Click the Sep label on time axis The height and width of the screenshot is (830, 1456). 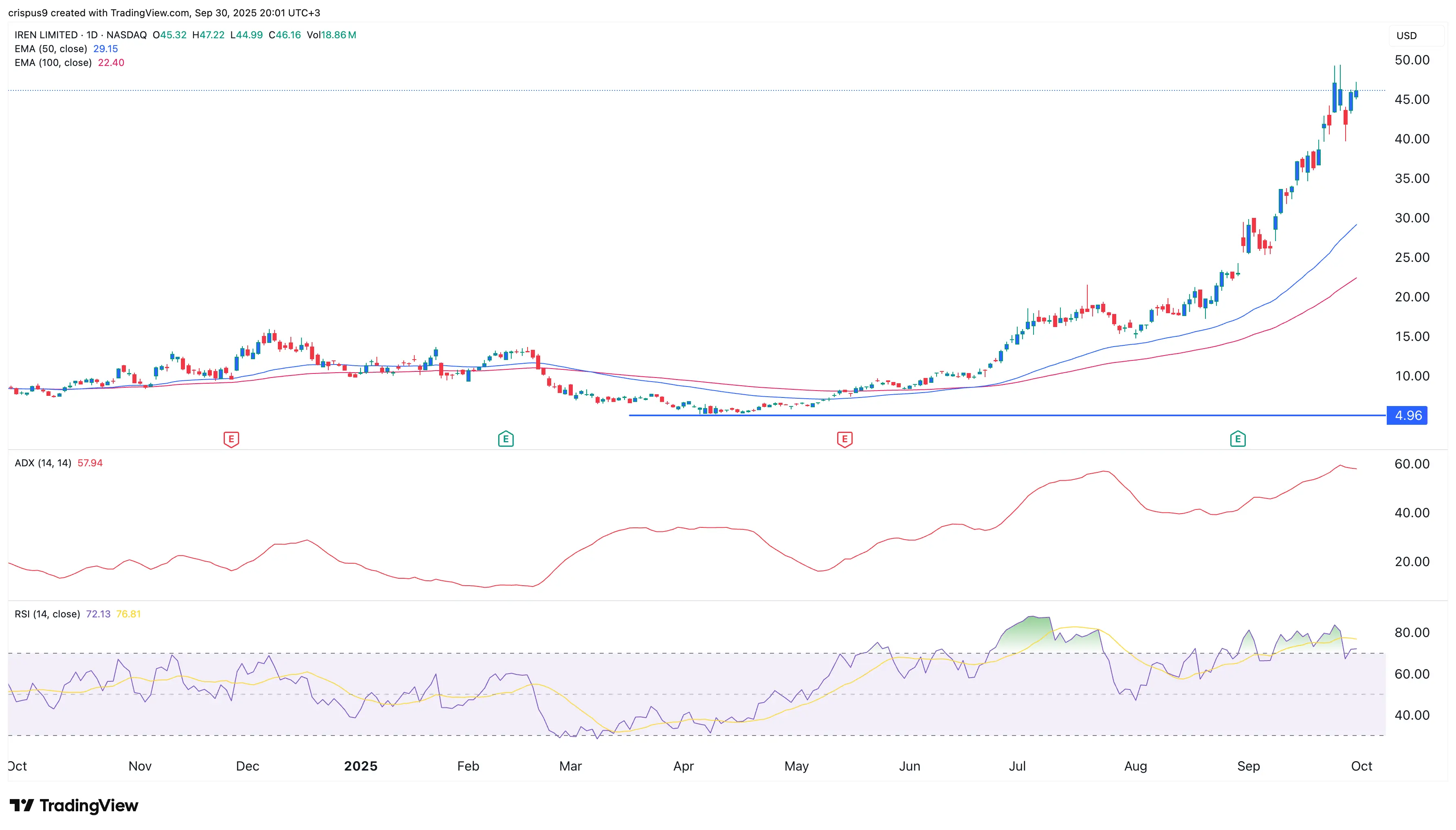1249,766
